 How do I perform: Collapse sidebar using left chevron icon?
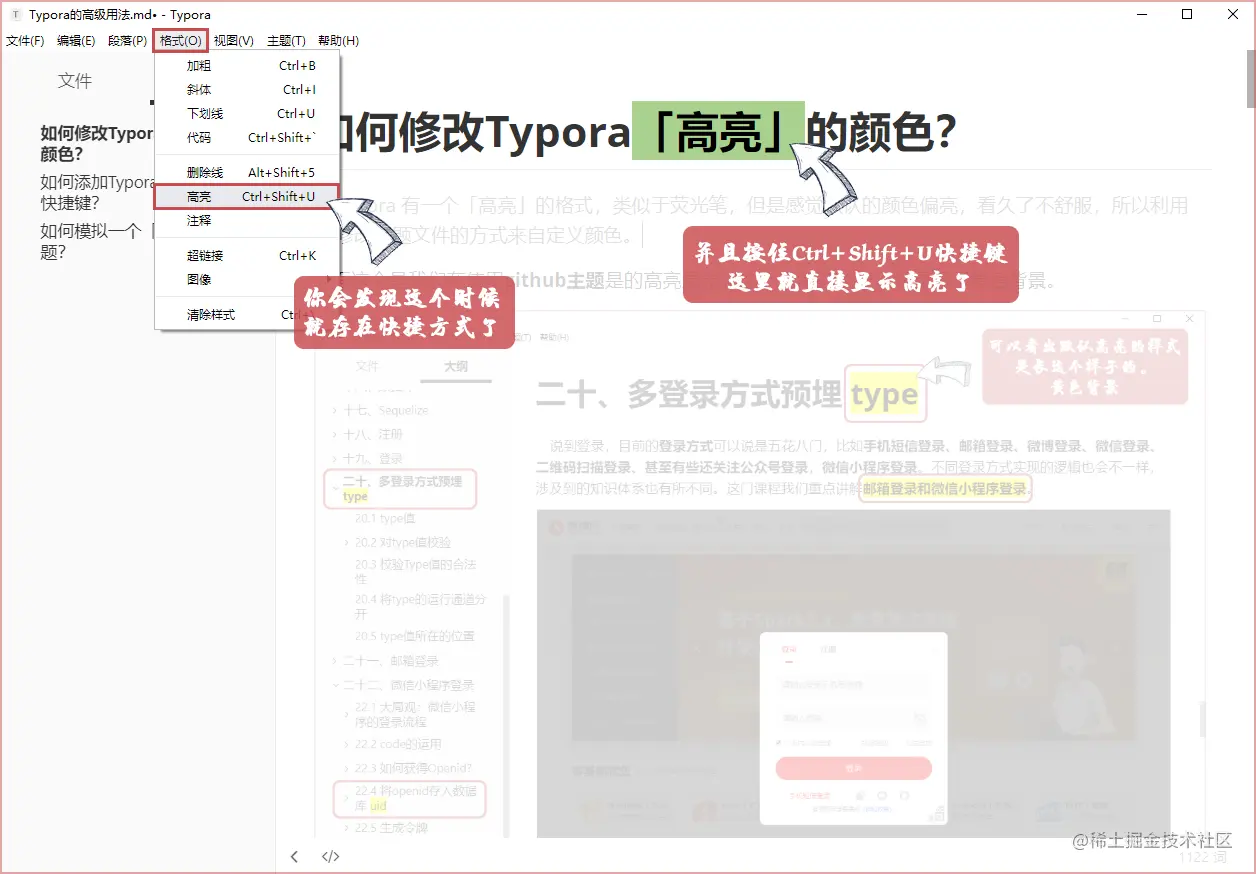pyautogui.click(x=294, y=856)
